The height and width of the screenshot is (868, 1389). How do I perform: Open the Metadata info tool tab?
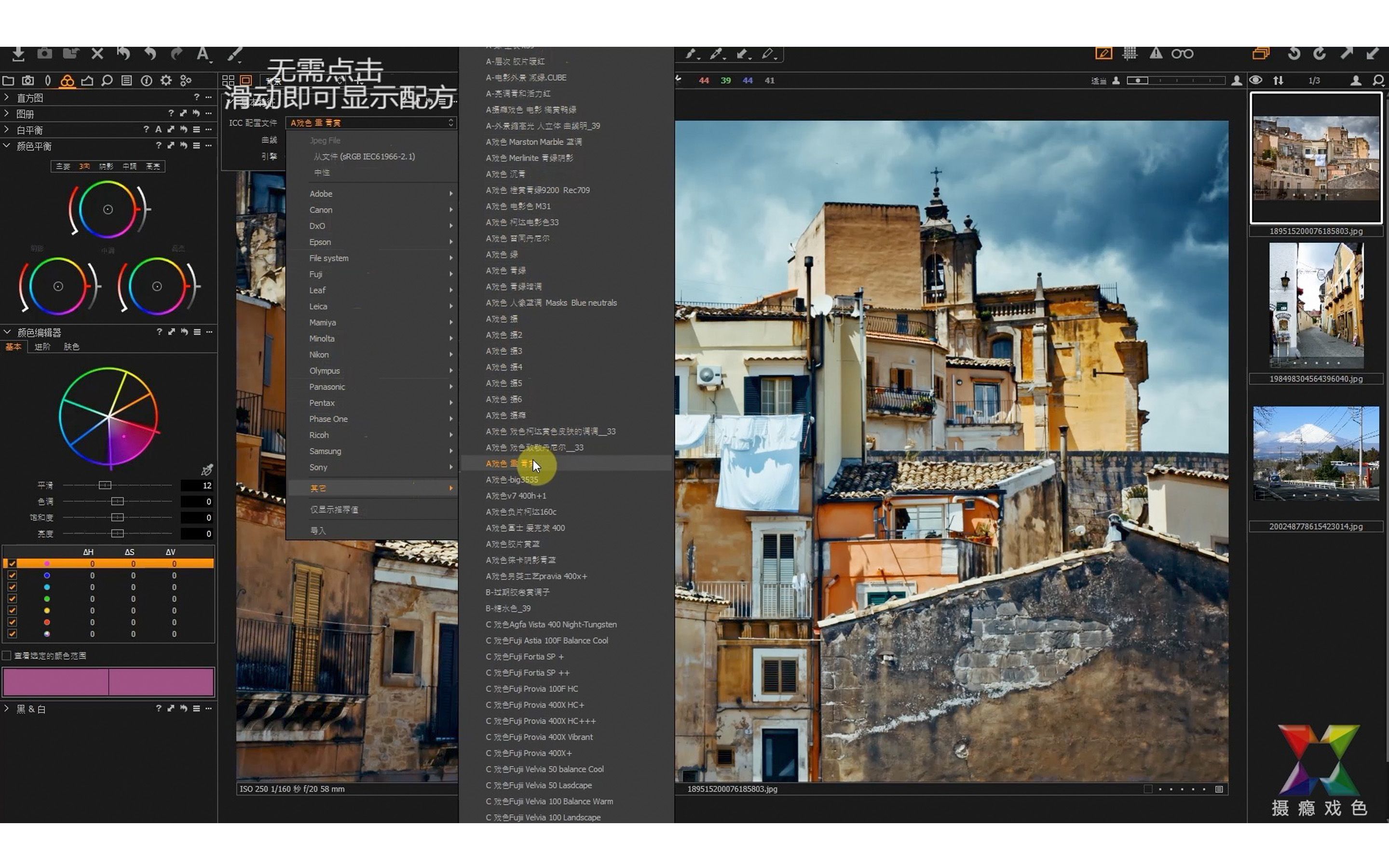146,81
